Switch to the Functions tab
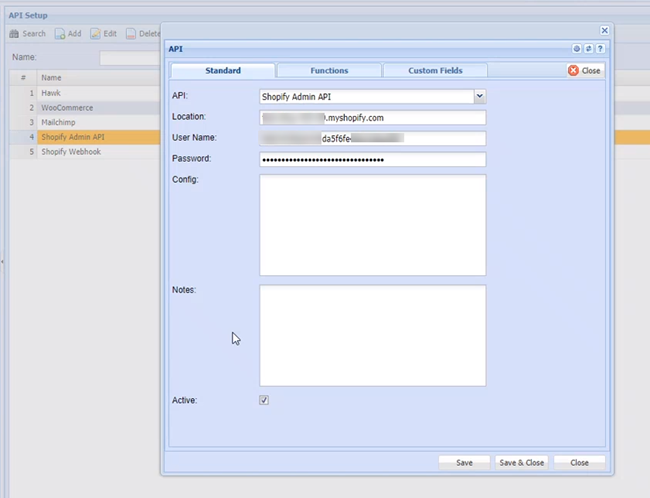Viewport: 650px width, 498px height. click(x=329, y=71)
